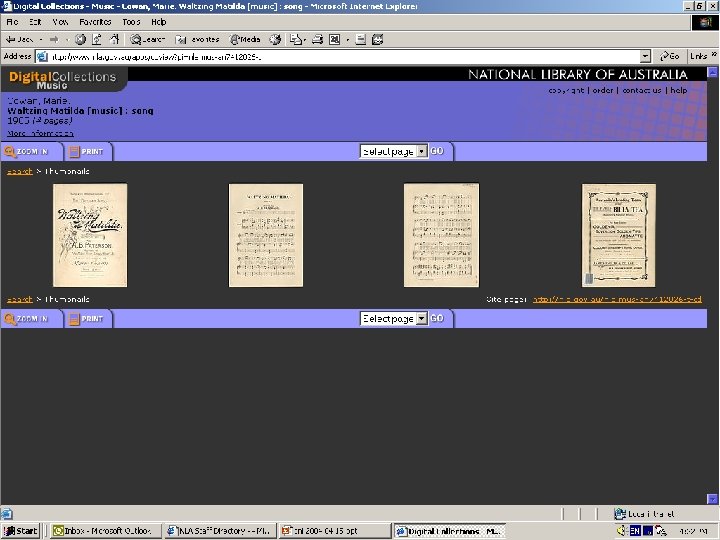The width and height of the screenshot is (720, 540).
Task: Open the Media pane from the toolbar
Action: pyautogui.click(x=246, y=39)
